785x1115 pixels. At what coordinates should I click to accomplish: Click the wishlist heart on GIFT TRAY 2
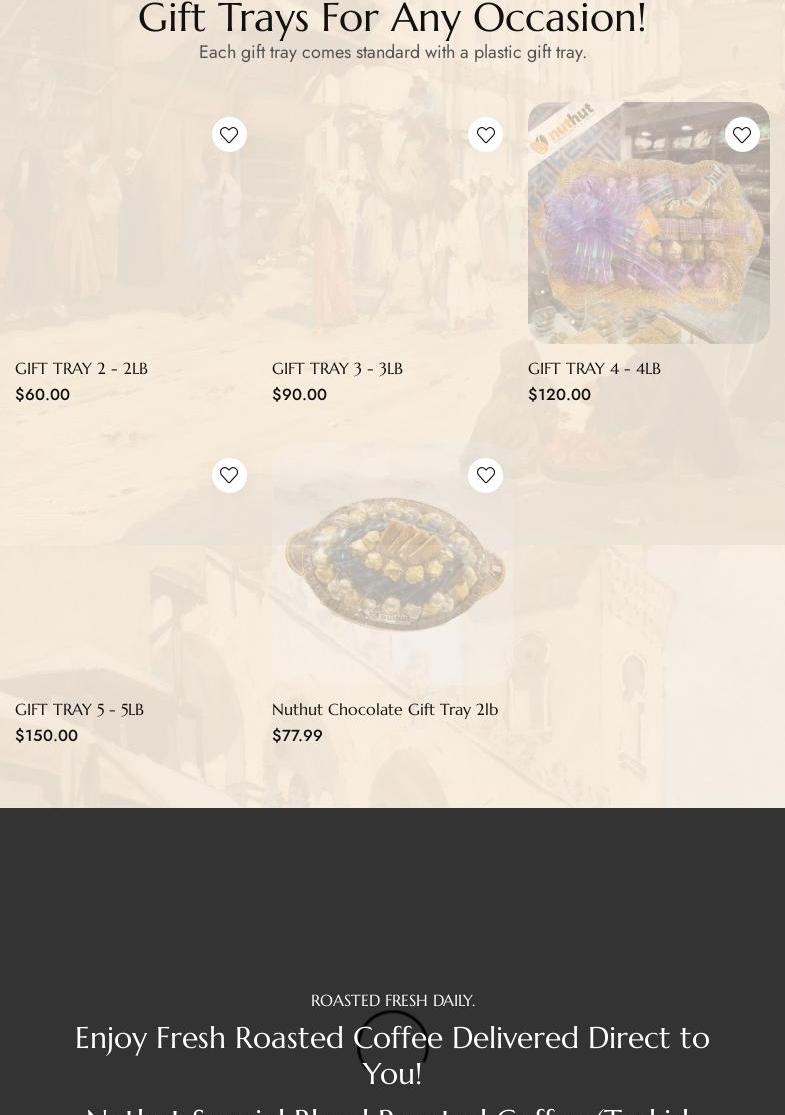tap(229, 134)
